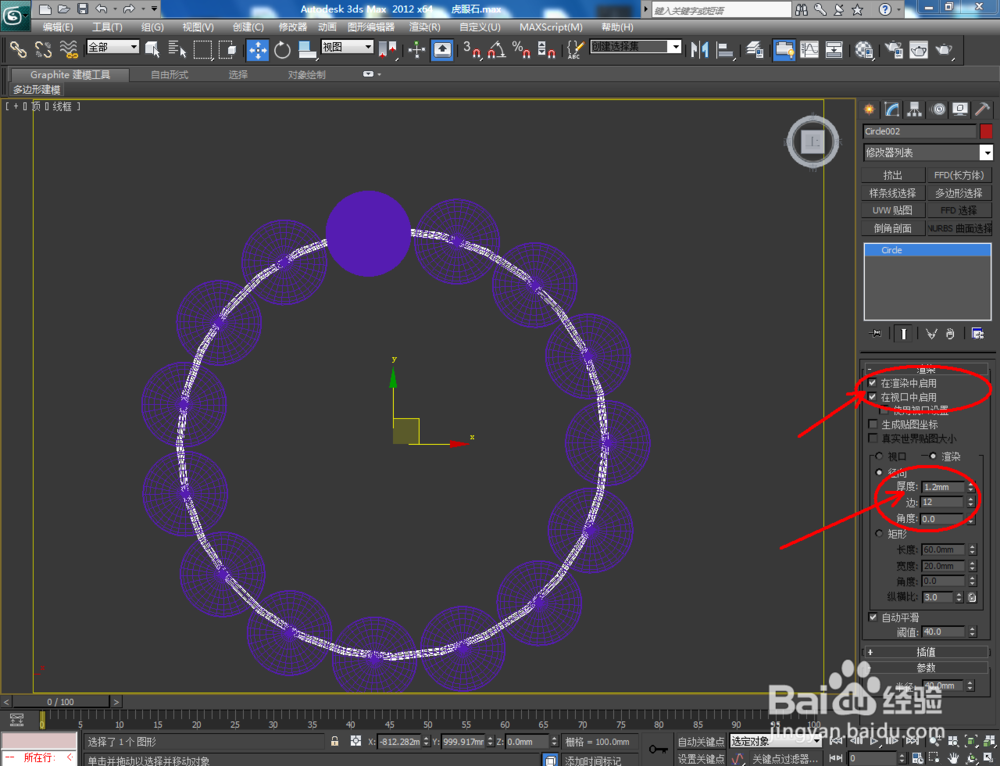Expand the 插值 rollout
The width and height of the screenshot is (1000, 766).
point(925,652)
